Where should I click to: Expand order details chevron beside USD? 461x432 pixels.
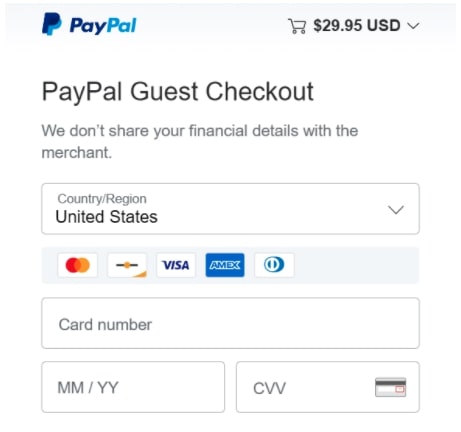point(413,26)
